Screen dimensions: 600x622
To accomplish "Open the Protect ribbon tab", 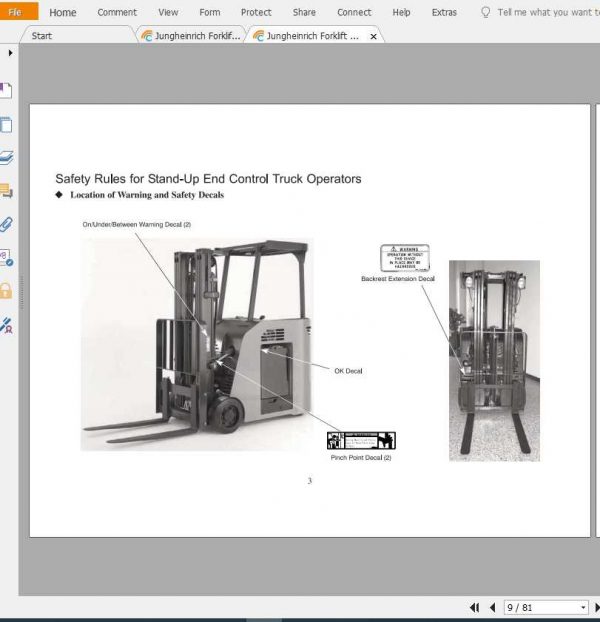I will (256, 12).
